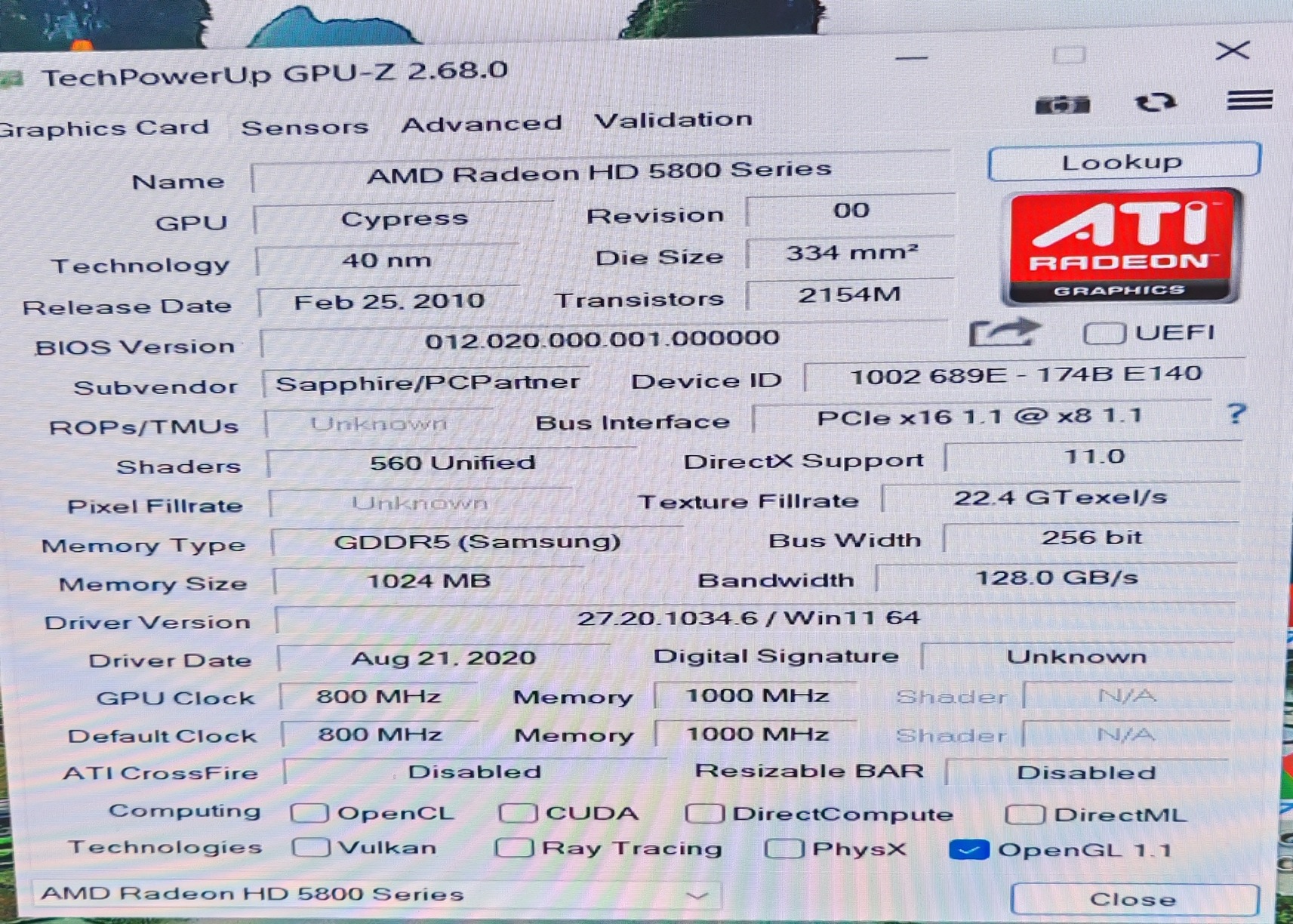The image size is (1293, 924).
Task: Click the Default Clock row Memory field
Action: tap(757, 734)
